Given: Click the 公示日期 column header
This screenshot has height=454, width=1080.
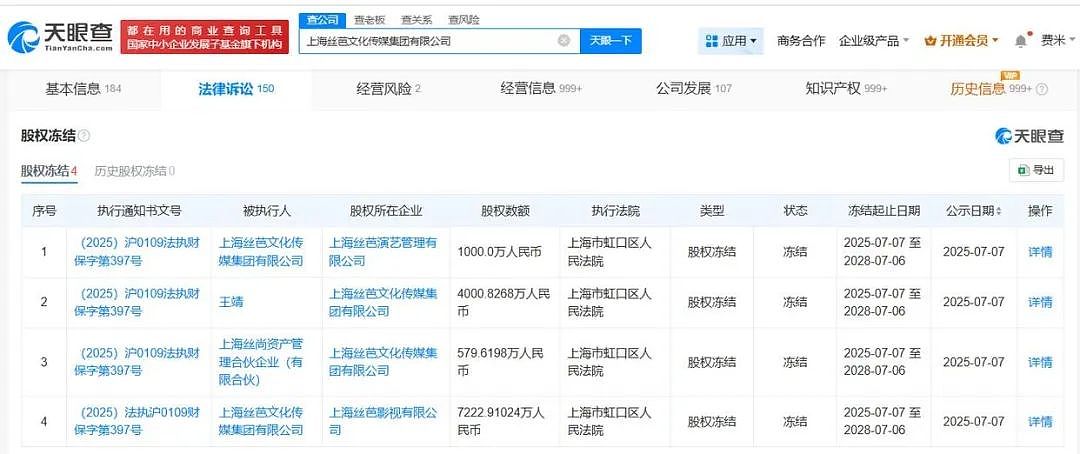Looking at the screenshot, I should 968,211.
